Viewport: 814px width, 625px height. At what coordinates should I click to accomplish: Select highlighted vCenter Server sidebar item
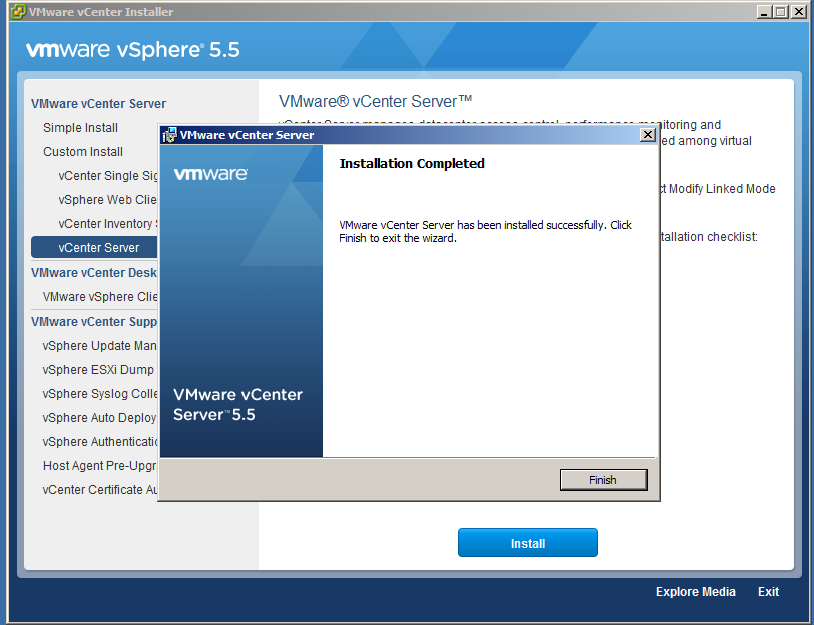pos(98,248)
